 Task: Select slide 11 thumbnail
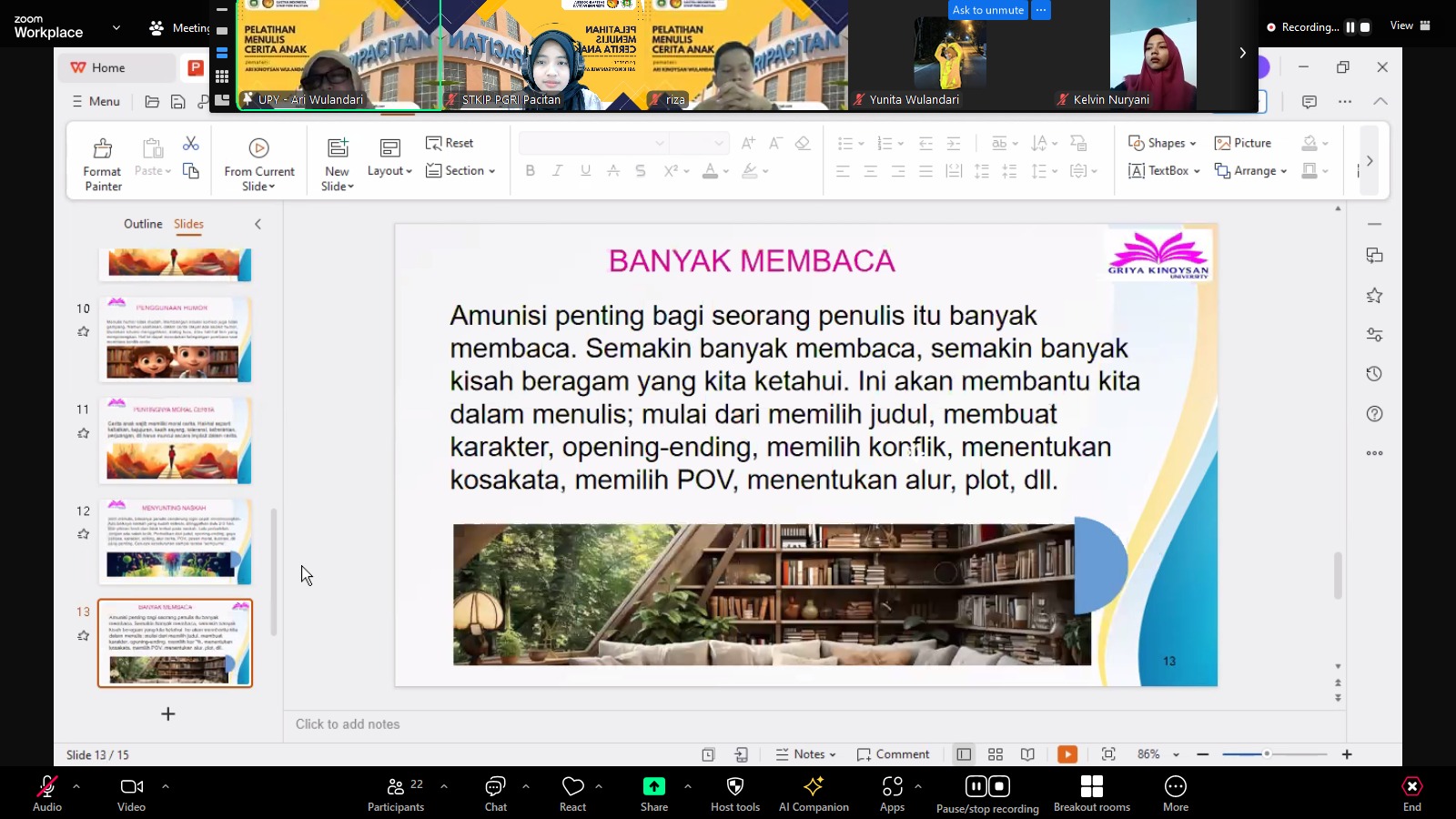(175, 440)
